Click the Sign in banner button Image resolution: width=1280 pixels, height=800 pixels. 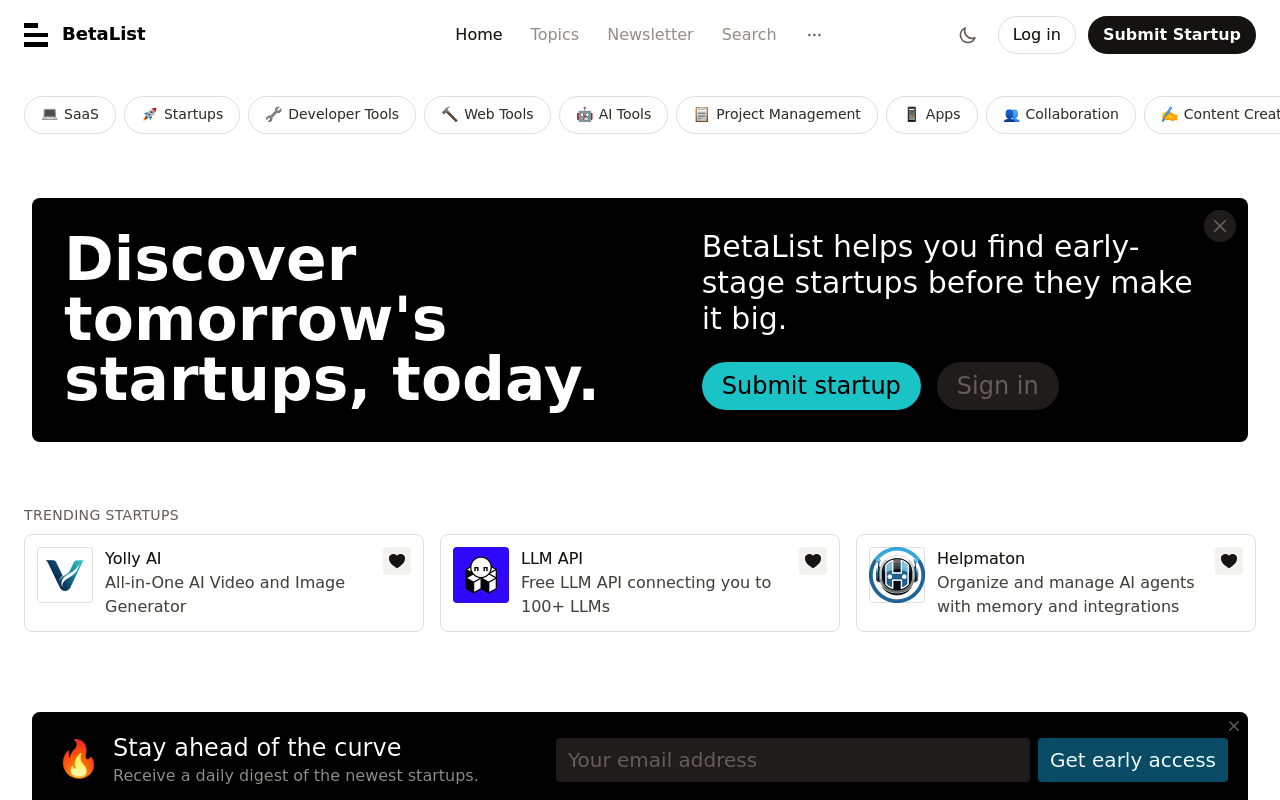(x=998, y=386)
